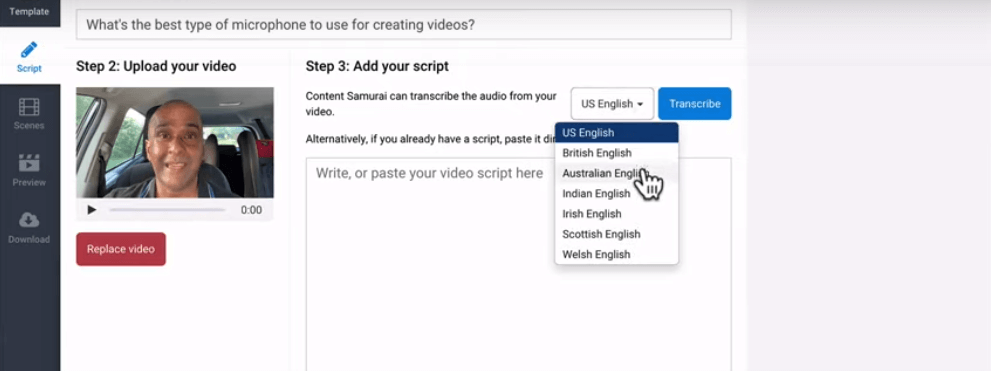Open the Download cloud icon
Viewport: 991px width, 371px height.
click(x=29, y=220)
